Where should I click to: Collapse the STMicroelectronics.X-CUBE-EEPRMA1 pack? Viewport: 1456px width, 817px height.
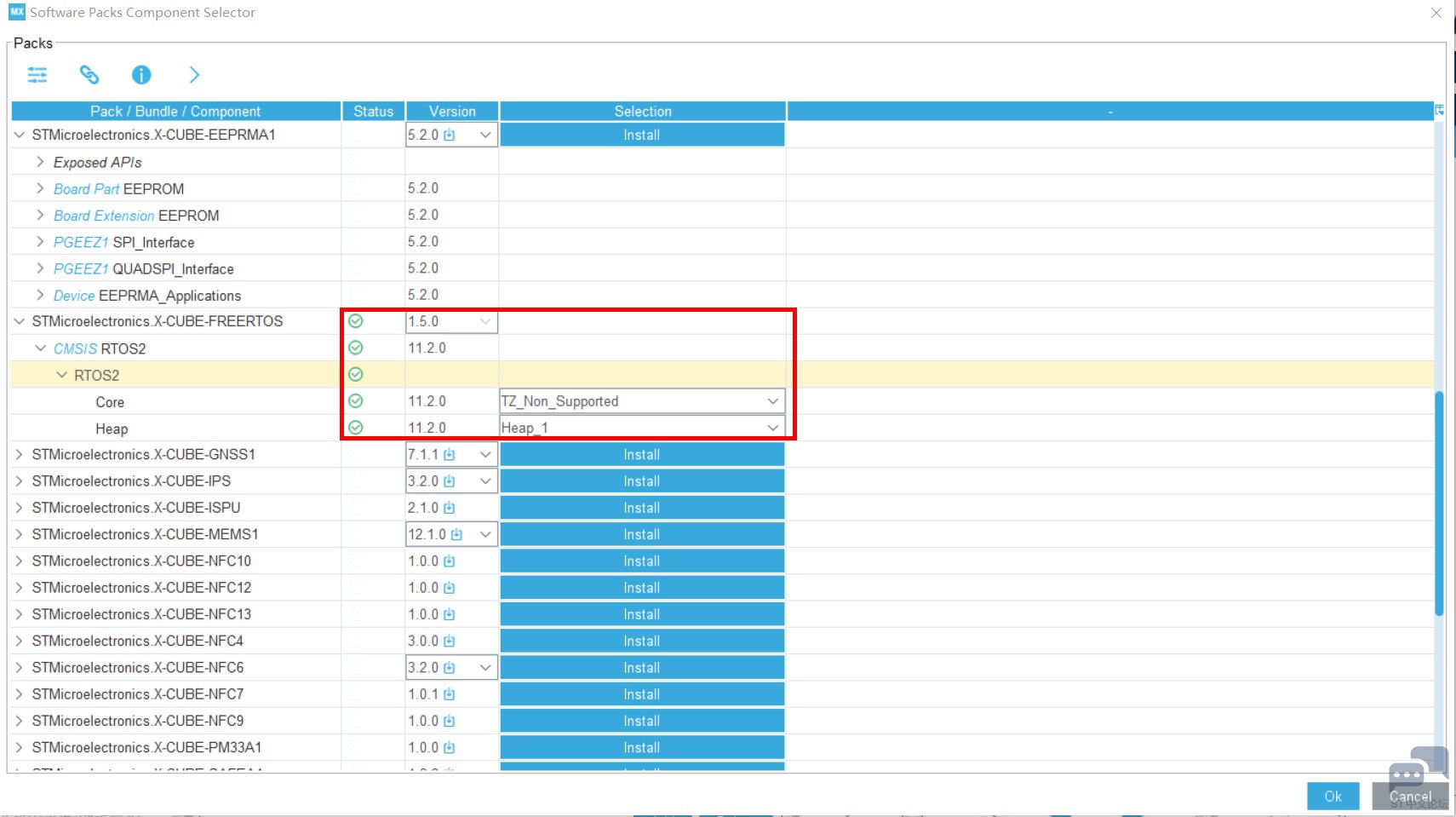[x=19, y=135]
